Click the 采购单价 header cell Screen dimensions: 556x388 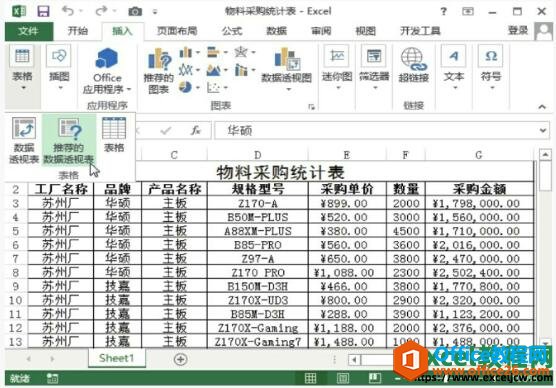point(347,189)
